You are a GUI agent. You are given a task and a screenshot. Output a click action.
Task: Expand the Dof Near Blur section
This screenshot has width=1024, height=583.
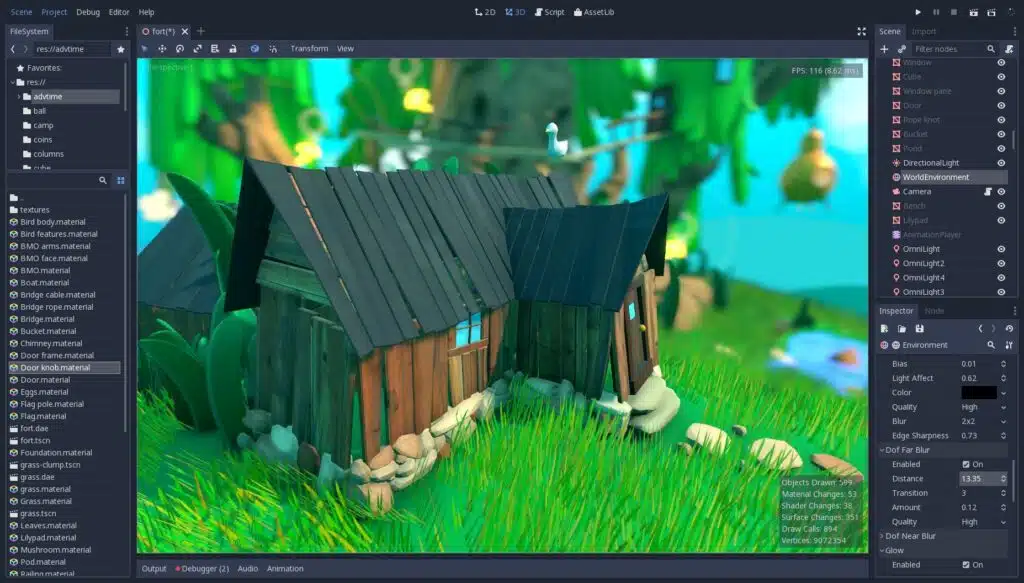pos(911,536)
